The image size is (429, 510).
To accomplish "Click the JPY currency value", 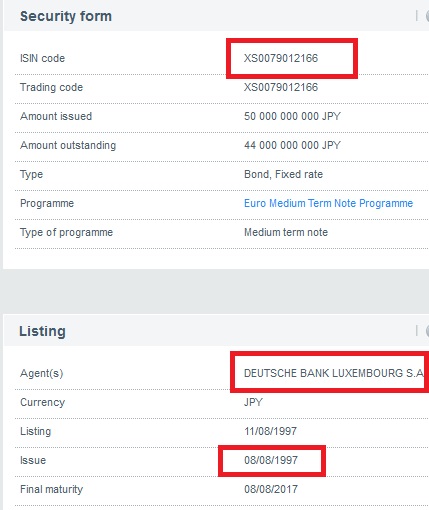I will pyautogui.click(x=253, y=402).
